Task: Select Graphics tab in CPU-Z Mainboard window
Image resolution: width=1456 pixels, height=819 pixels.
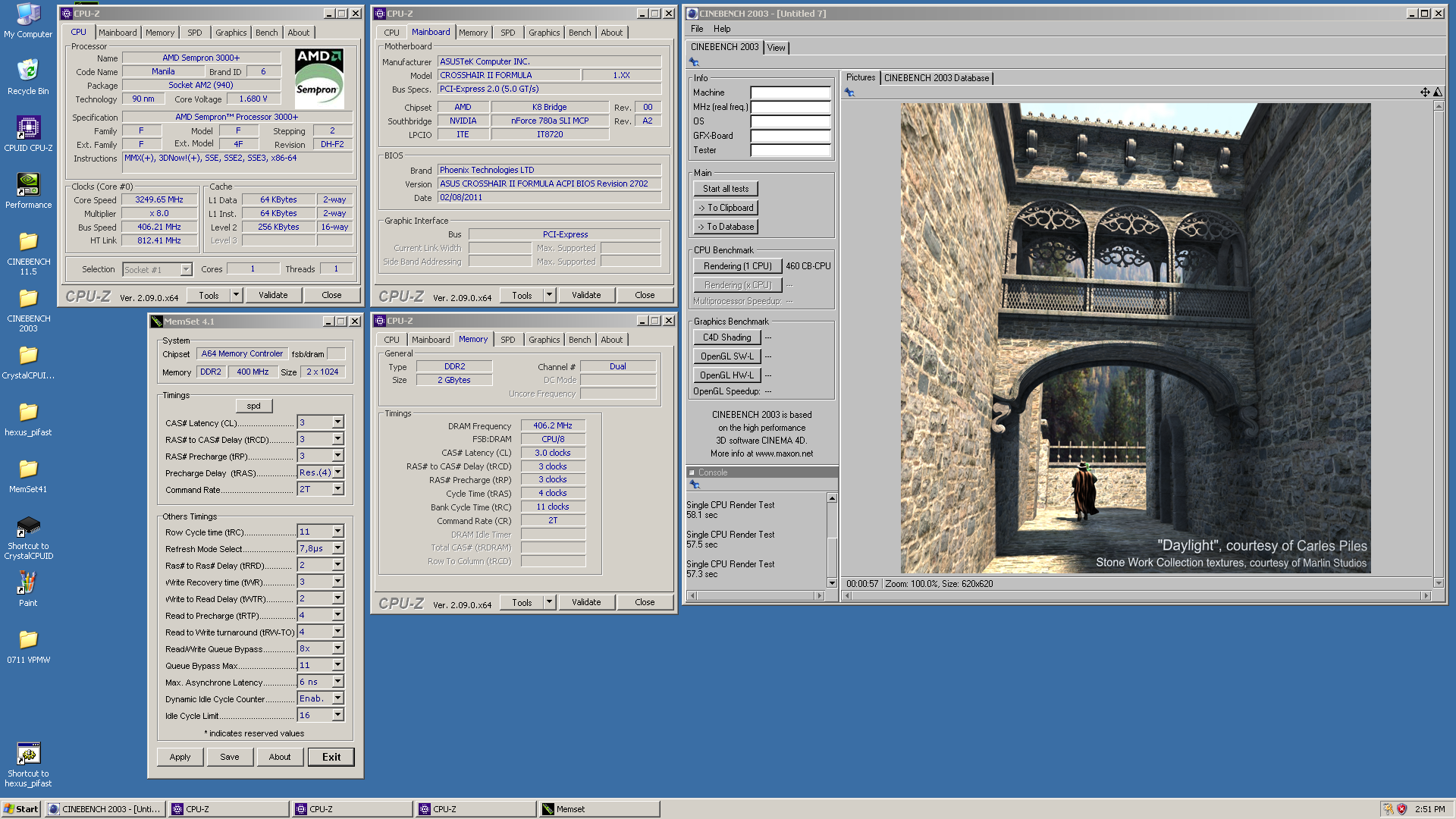Action: coord(544,33)
